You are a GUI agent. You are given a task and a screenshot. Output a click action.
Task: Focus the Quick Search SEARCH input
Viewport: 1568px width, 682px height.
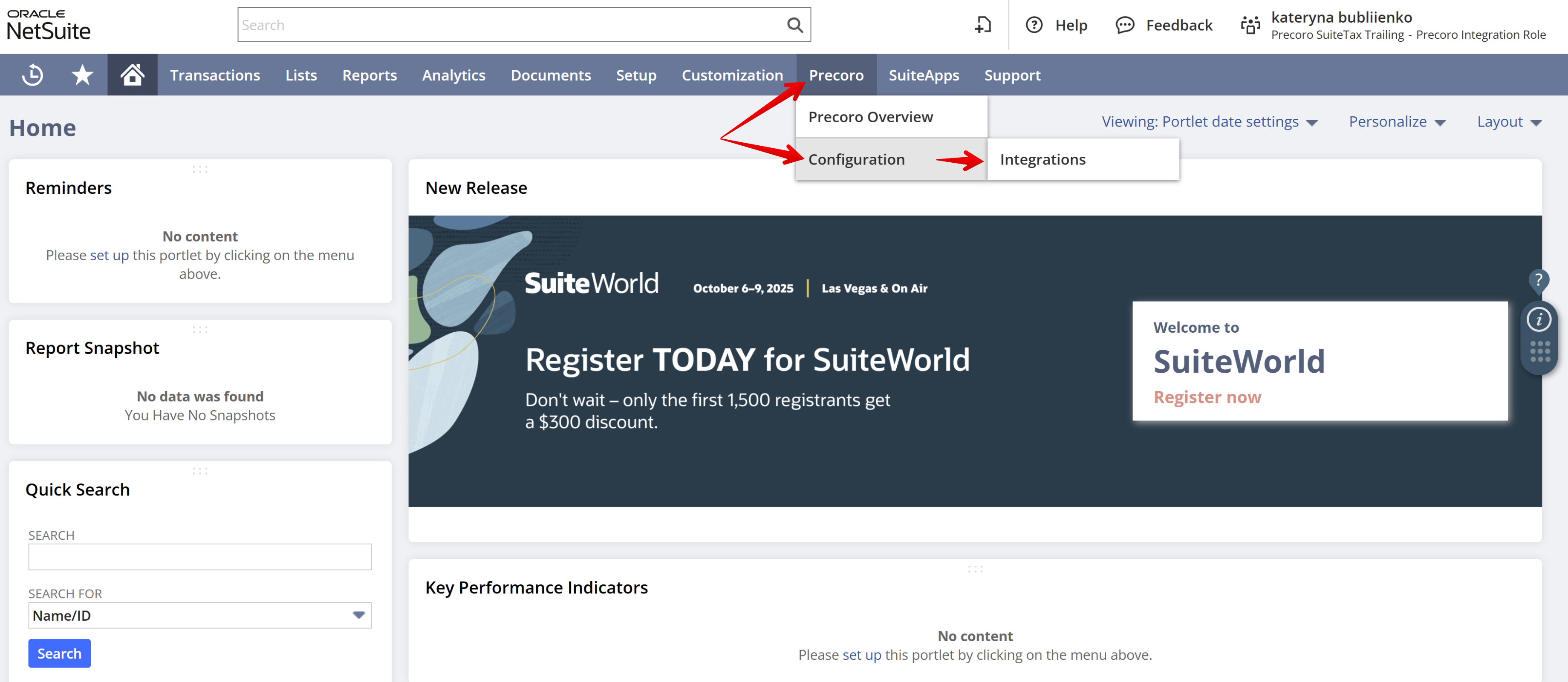199,557
